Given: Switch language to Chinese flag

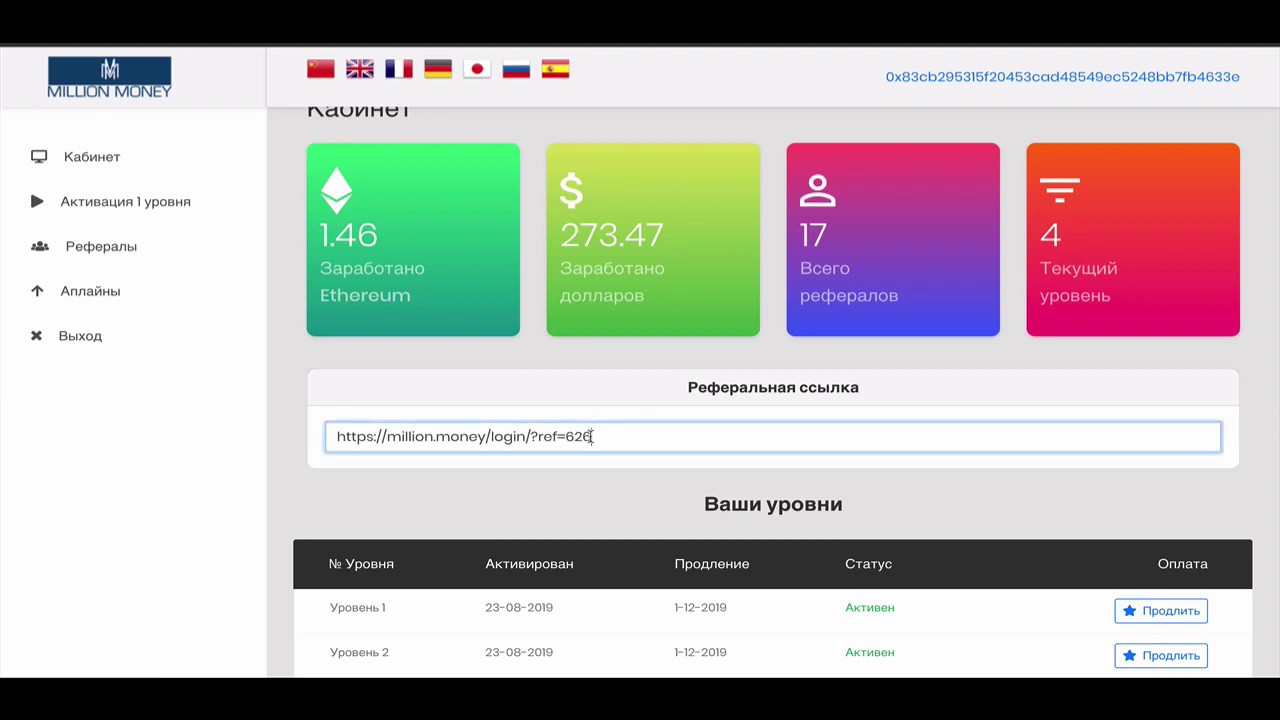Looking at the screenshot, I should 320,69.
